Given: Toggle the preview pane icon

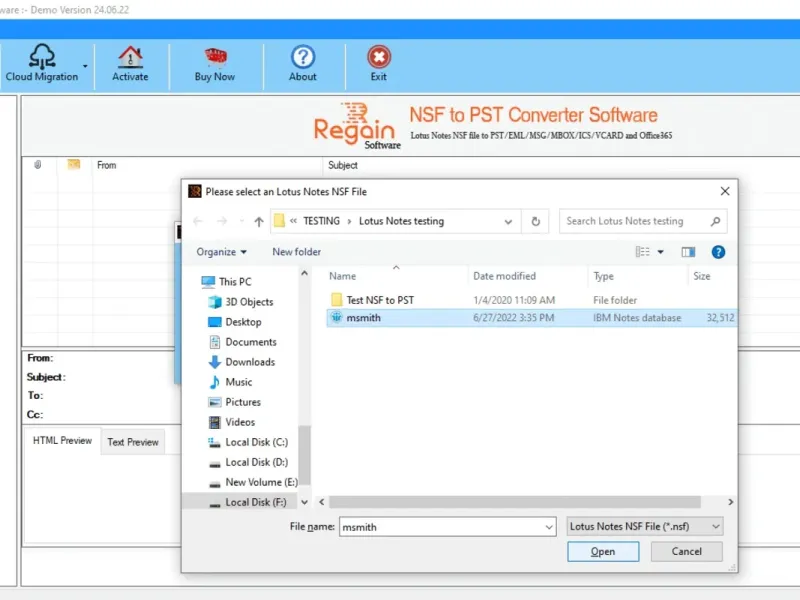Looking at the screenshot, I should (x=688, y=252).
